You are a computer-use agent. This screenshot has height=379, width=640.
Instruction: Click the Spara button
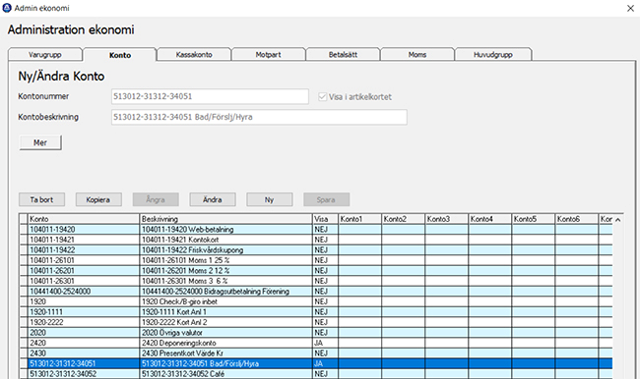click(326, 199)
